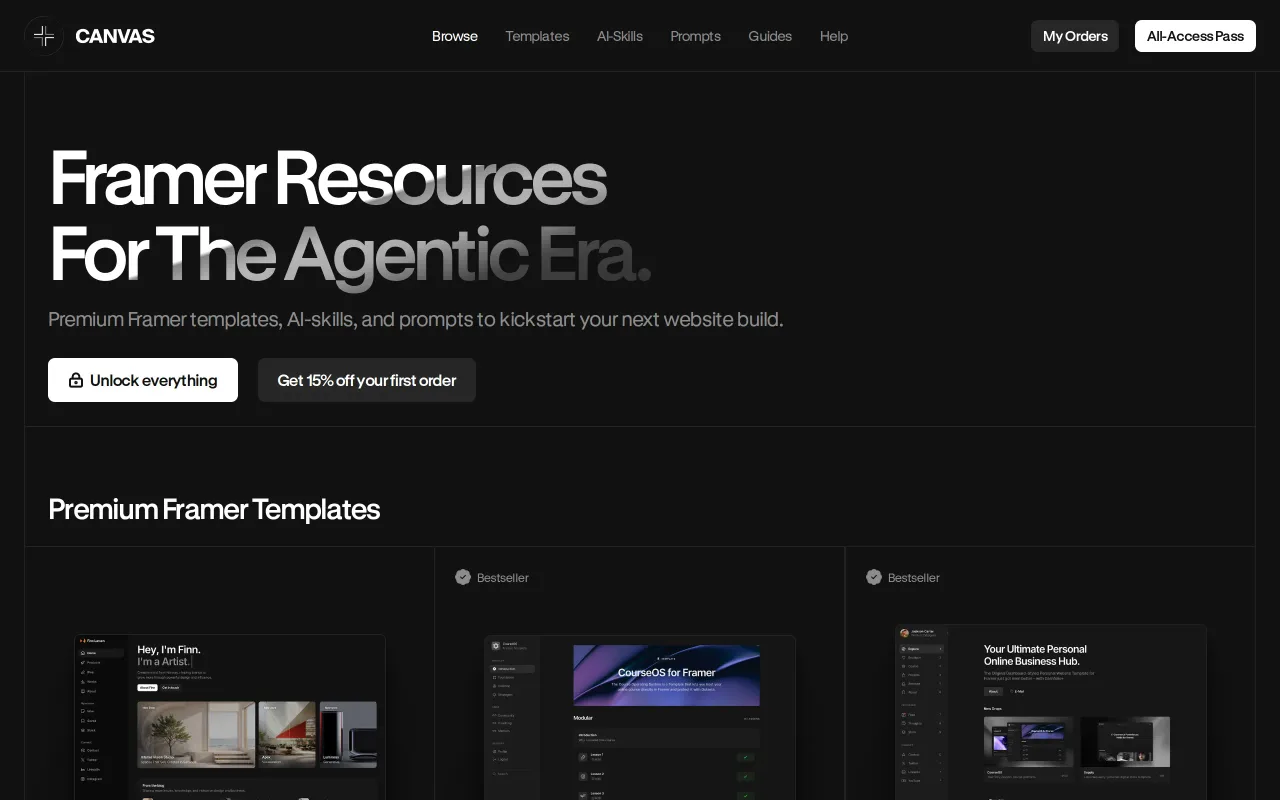Click Get 15% off your first order
Screen dimensions: 1280x800
click(x=367, y=380)
